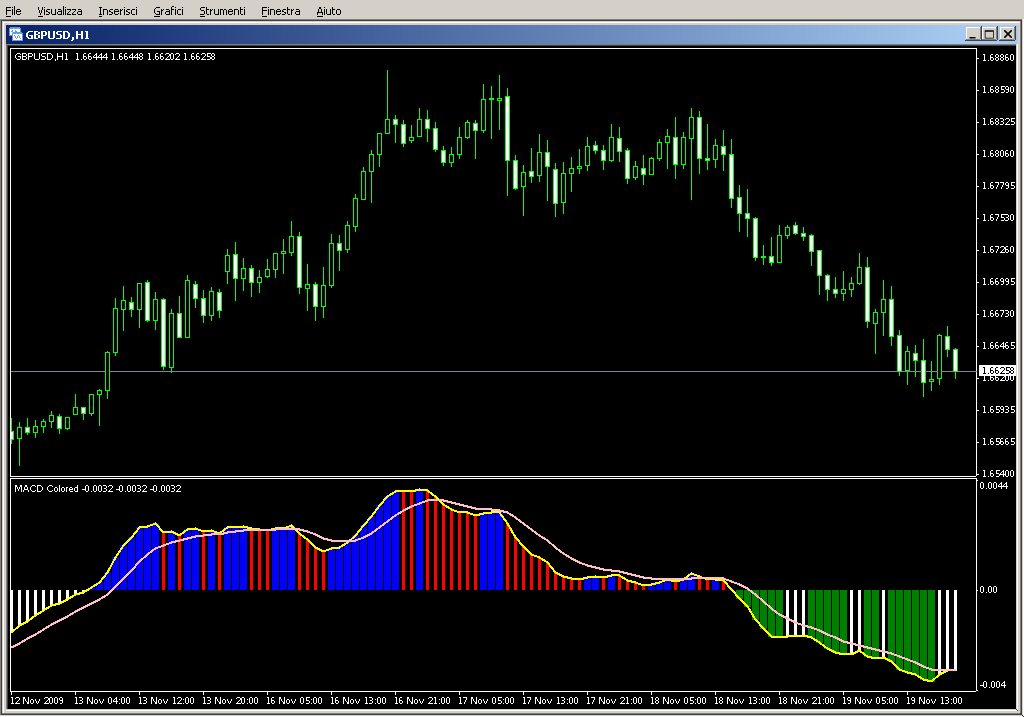Minimize the GBPUSD,H1 chart window
The height and width of the screenshot is (717, 1024).
pyautogui.click(x=973, y=34)
